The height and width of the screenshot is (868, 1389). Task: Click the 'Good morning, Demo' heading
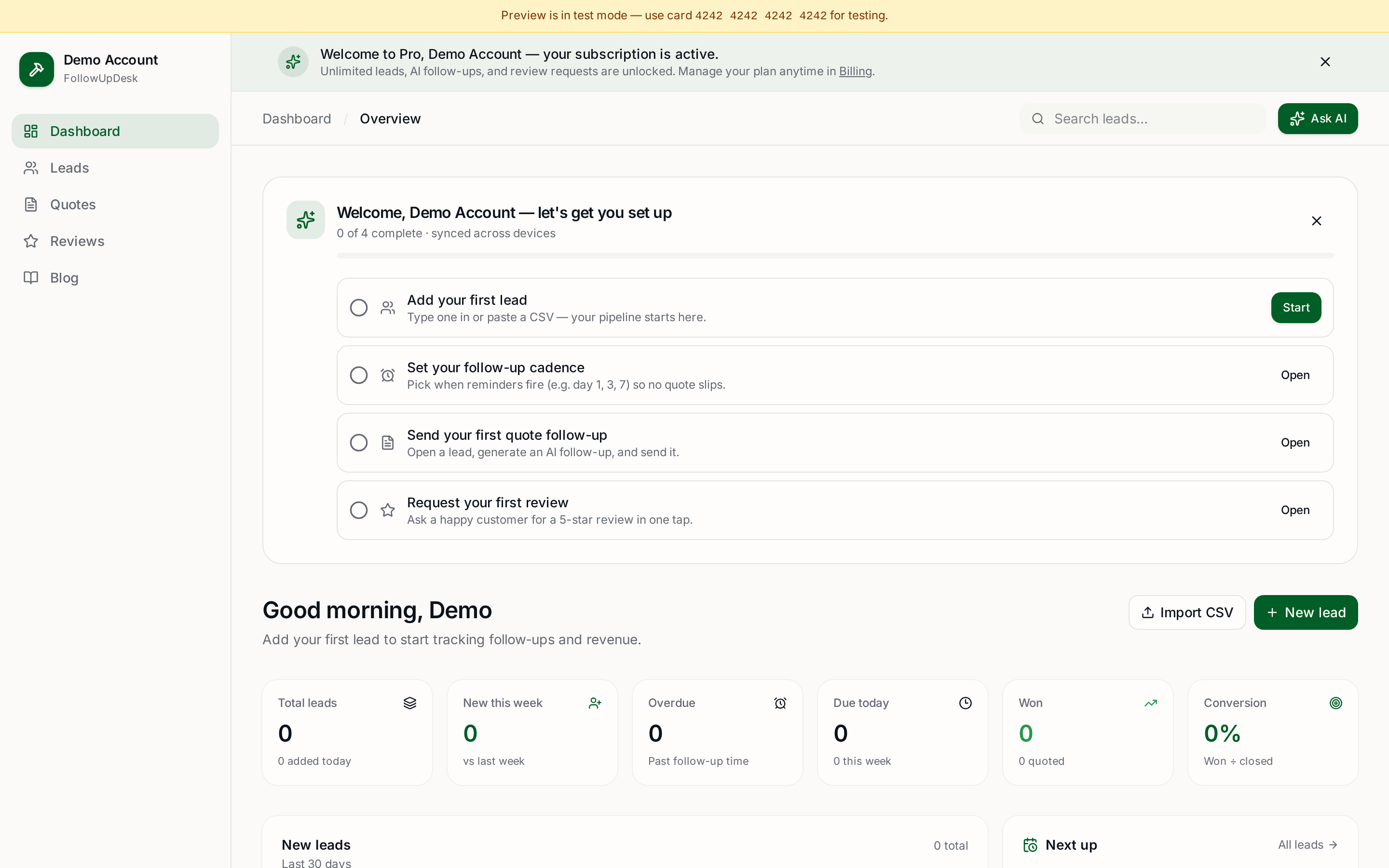coord(377,610)
